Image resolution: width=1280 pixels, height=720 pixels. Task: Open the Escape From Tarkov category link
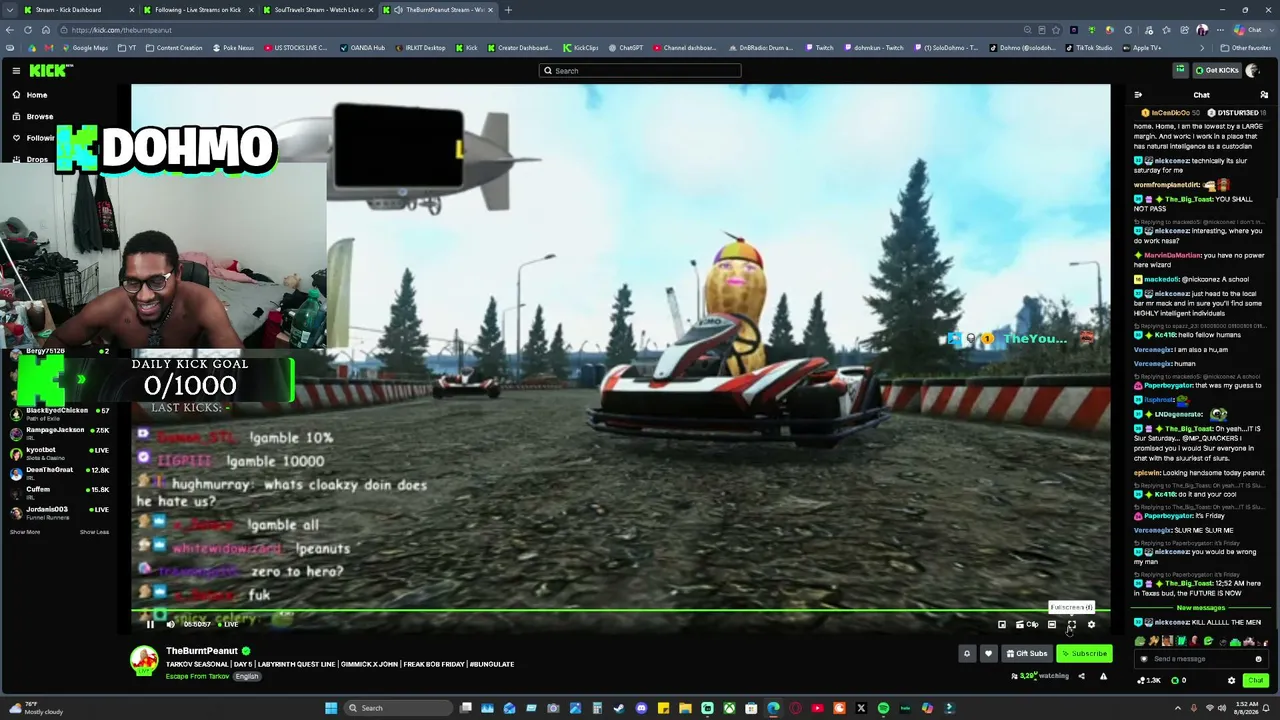point(198,676)
